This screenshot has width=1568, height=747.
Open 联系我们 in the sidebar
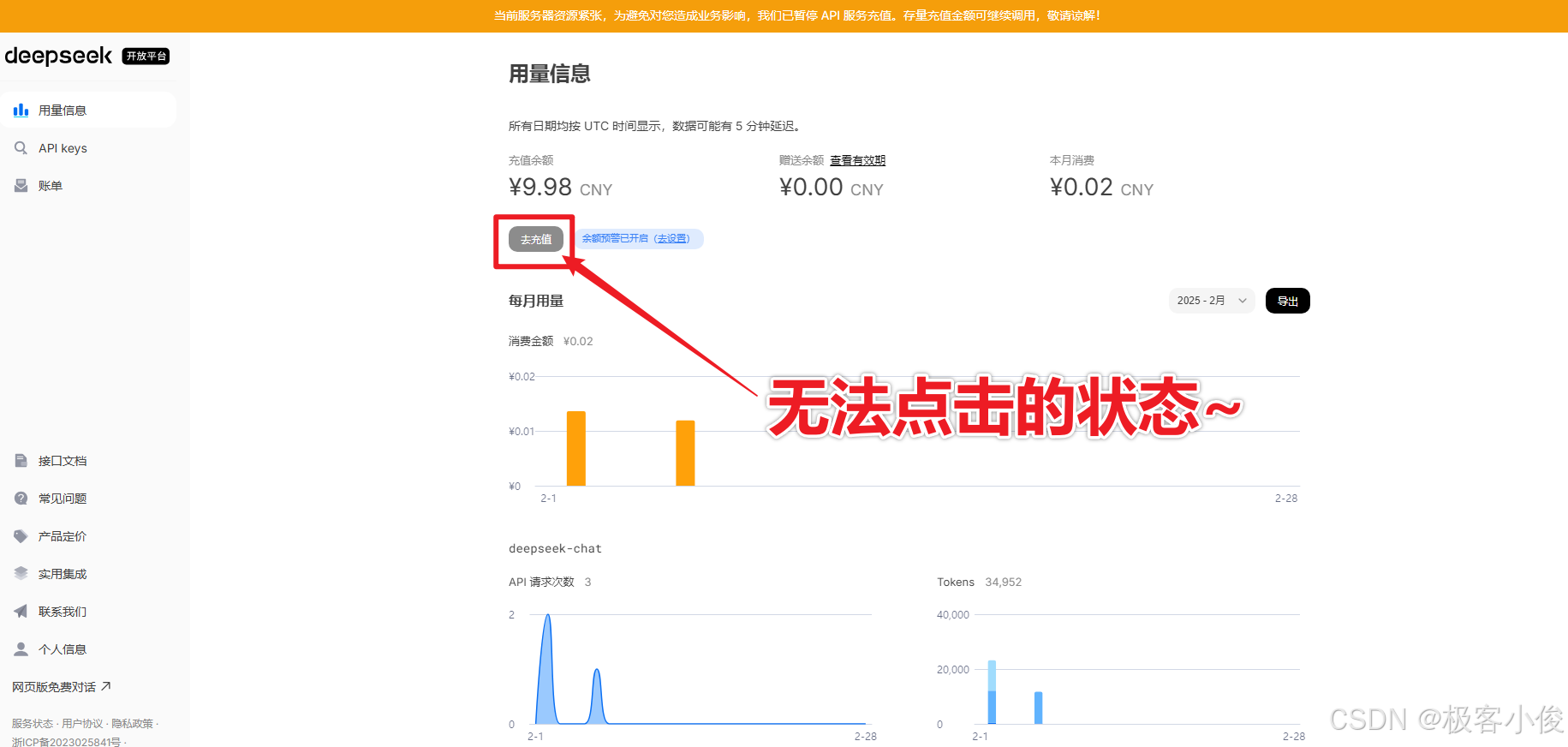(89, 612)
